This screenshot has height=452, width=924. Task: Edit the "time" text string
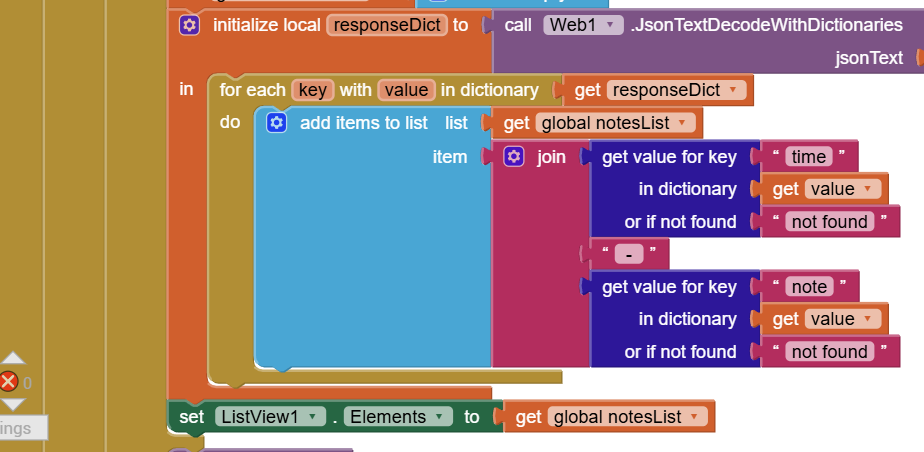pyautogui.click(x=808, y=157)
